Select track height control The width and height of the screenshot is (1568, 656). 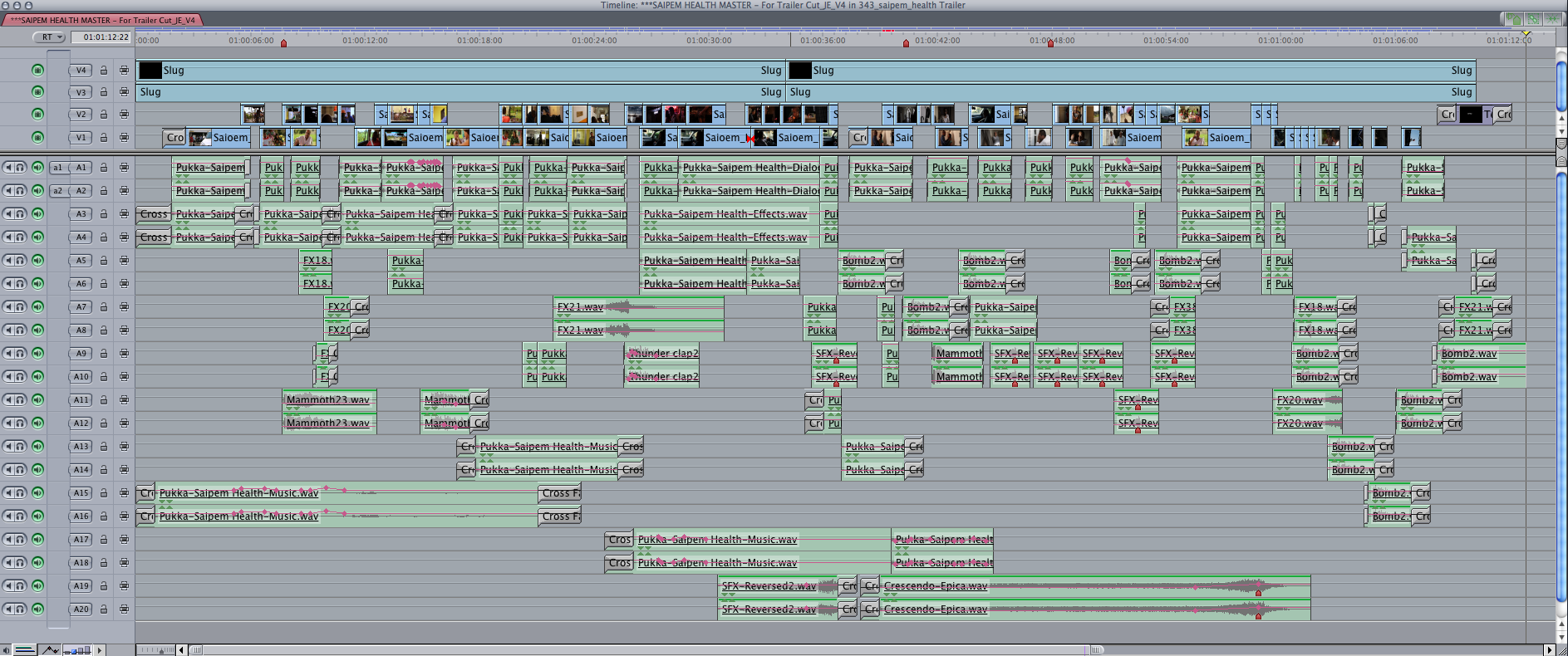77,650
